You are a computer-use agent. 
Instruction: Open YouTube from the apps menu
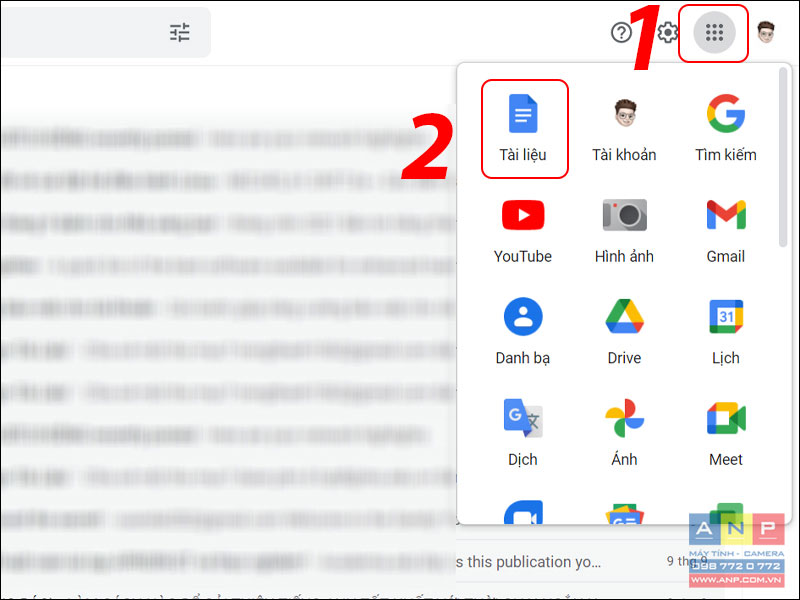pyautogui.click(x=523, y=231)
